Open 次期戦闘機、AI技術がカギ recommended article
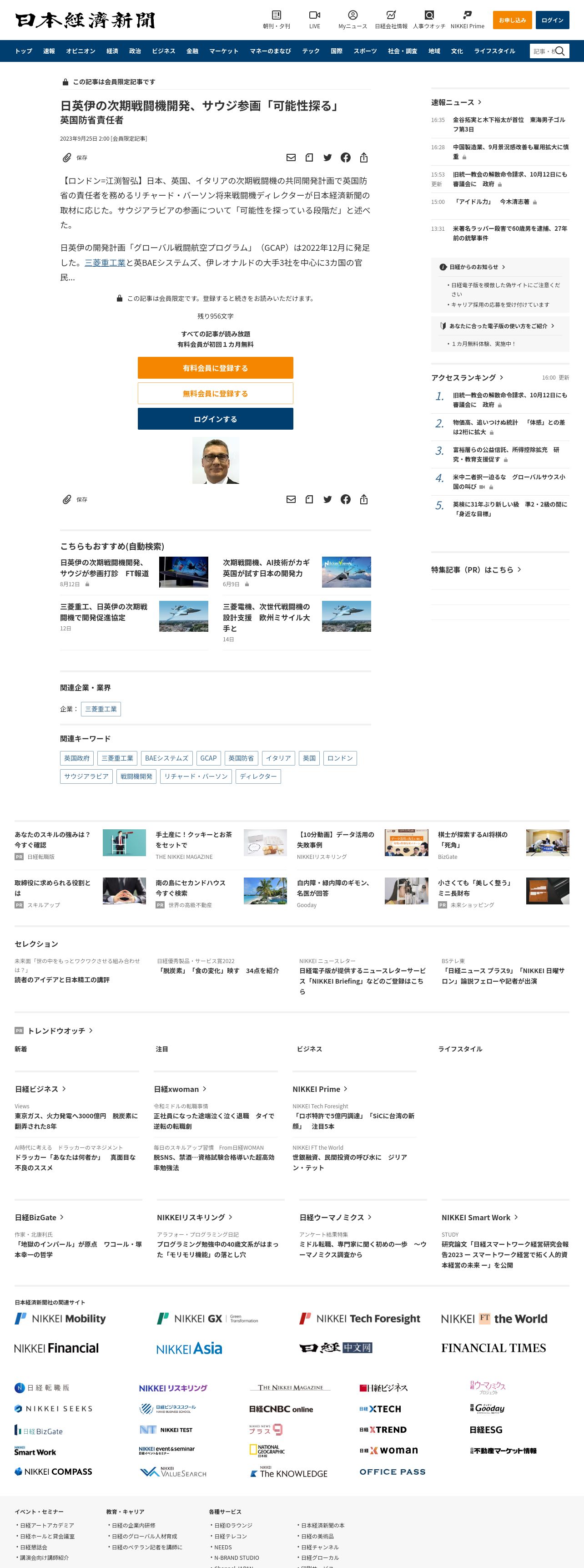The height and width of the screenshot is (1568, 584). coord(267,568)
